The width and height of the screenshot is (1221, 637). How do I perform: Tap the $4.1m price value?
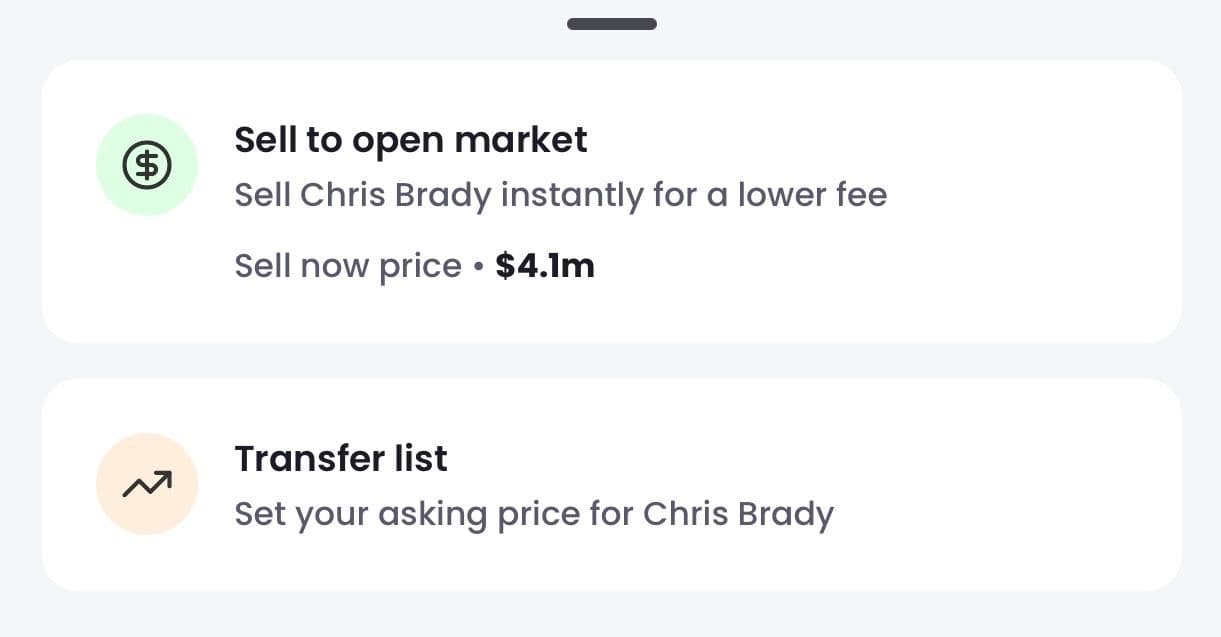tap(545, 266)
